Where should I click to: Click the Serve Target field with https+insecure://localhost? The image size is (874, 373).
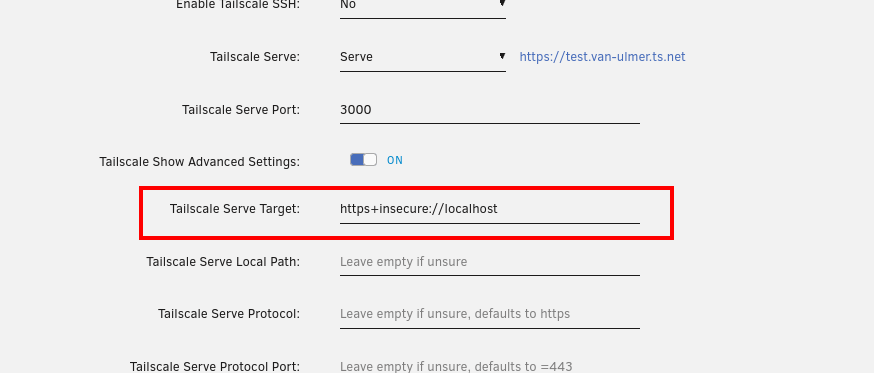tap(489, 210)
